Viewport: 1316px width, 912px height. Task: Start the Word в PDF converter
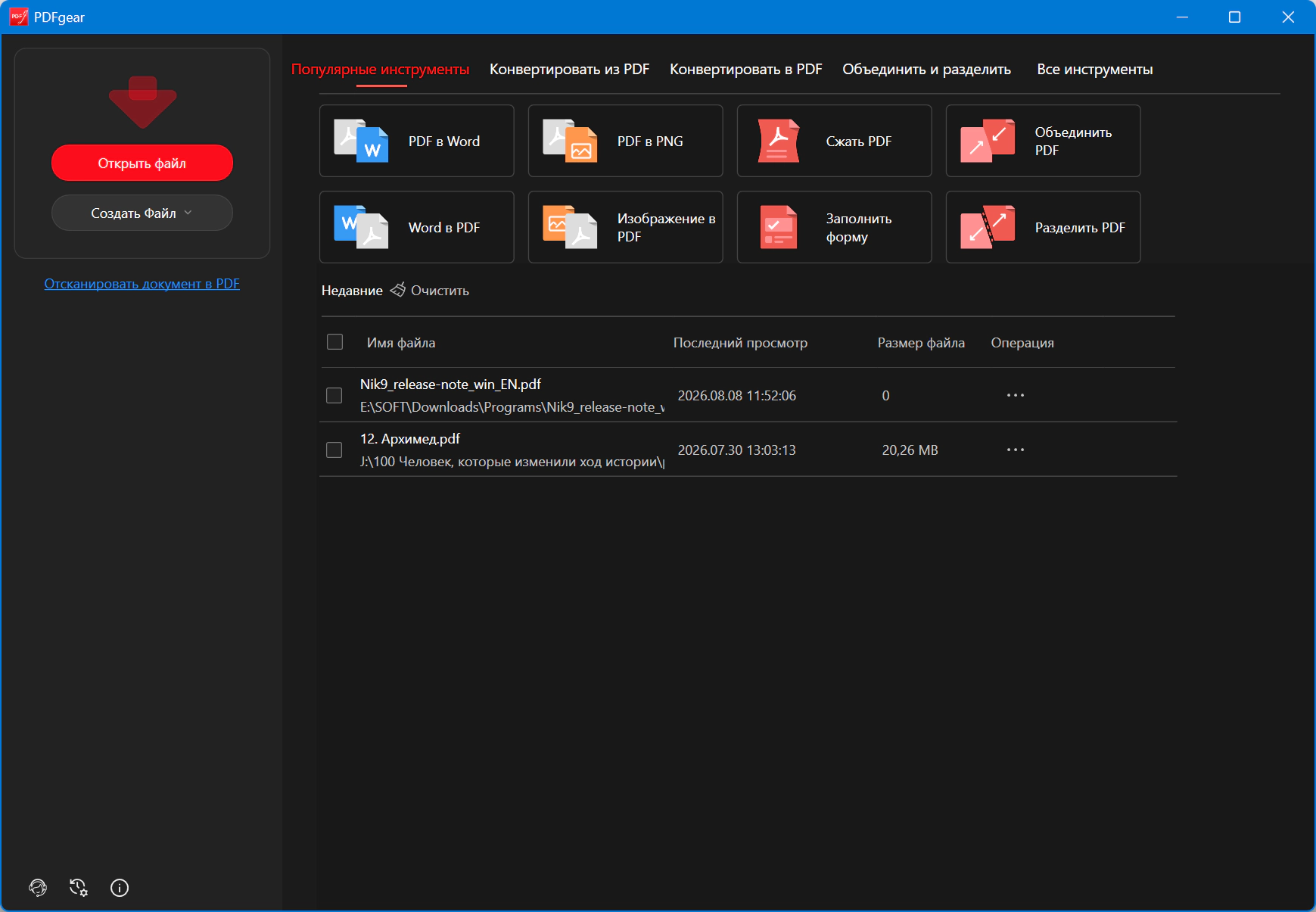tap(417, 227)
